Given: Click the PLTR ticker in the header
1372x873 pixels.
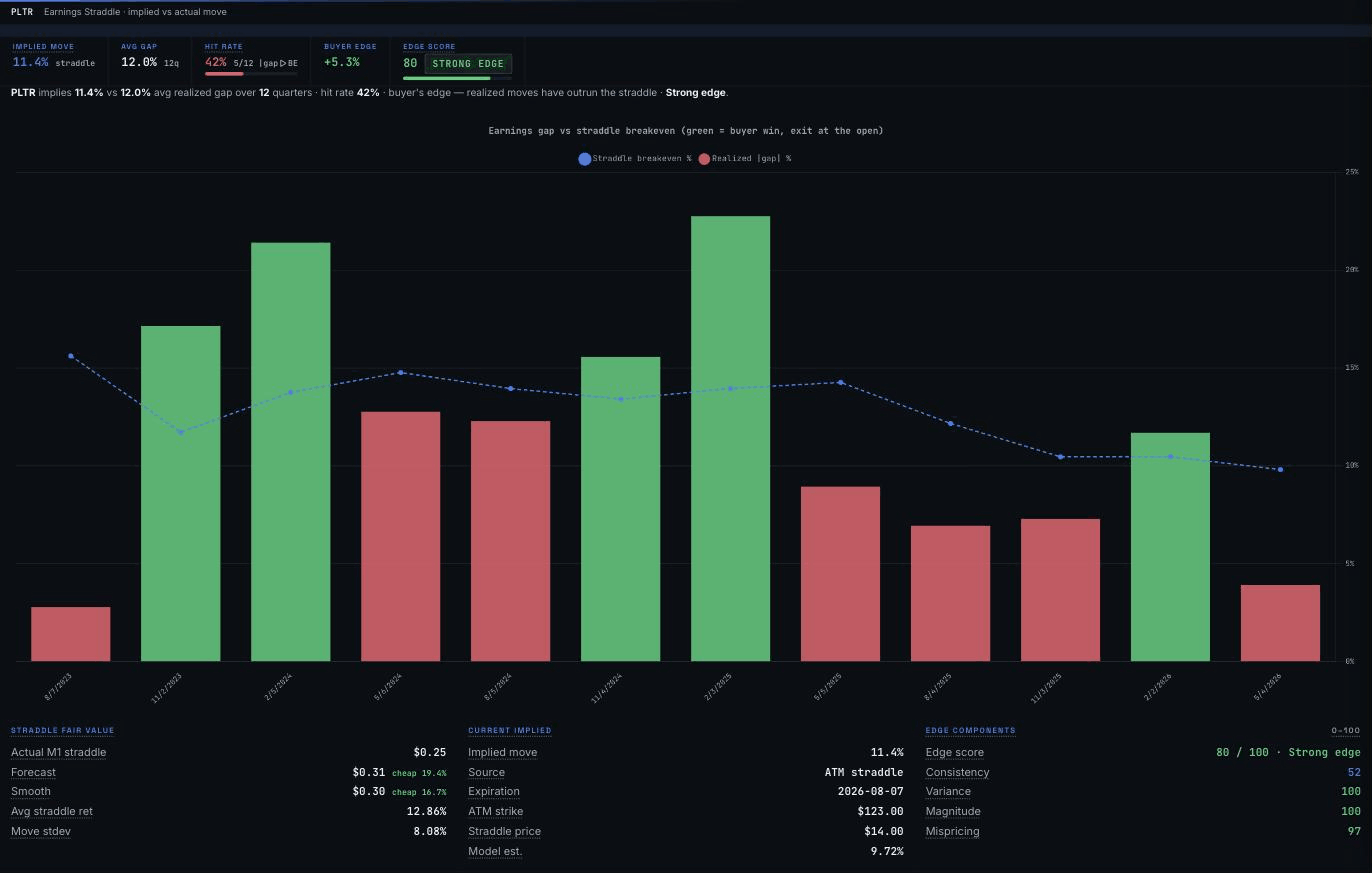Looking at the screenshot, I should pyautogui.click(x=22, y=12).
